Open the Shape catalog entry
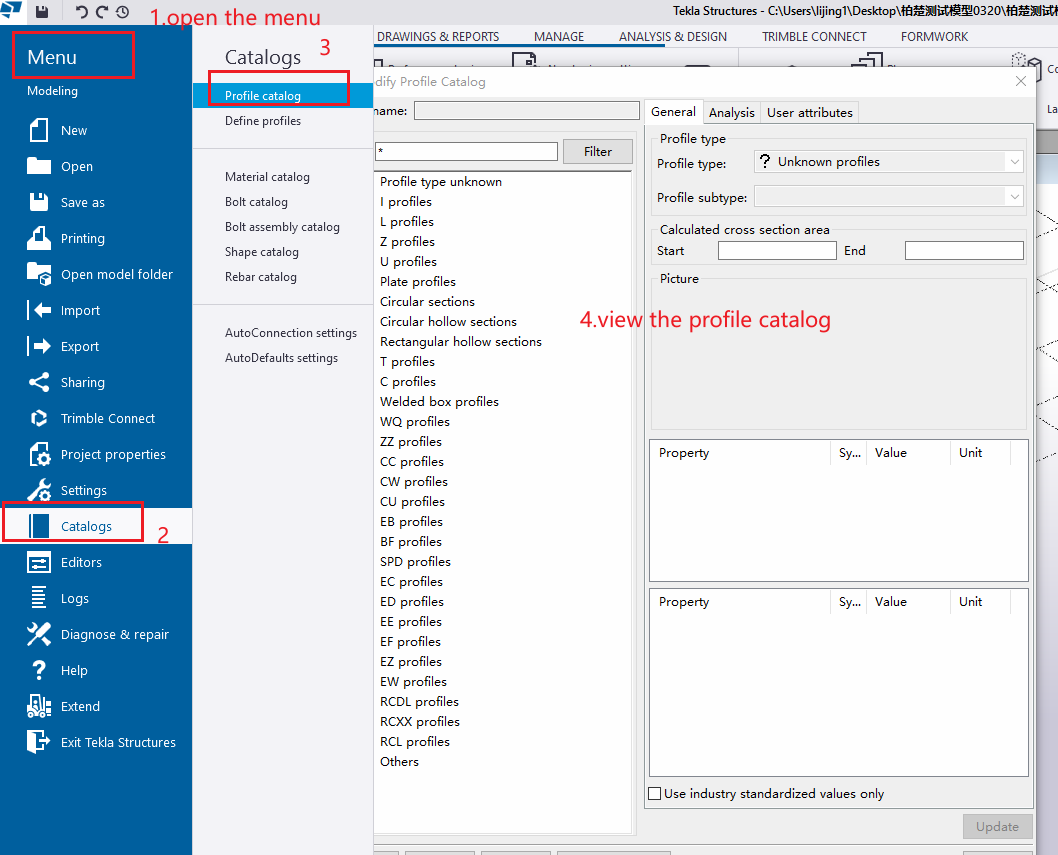1058x855 pixels. tap(262, 252)
